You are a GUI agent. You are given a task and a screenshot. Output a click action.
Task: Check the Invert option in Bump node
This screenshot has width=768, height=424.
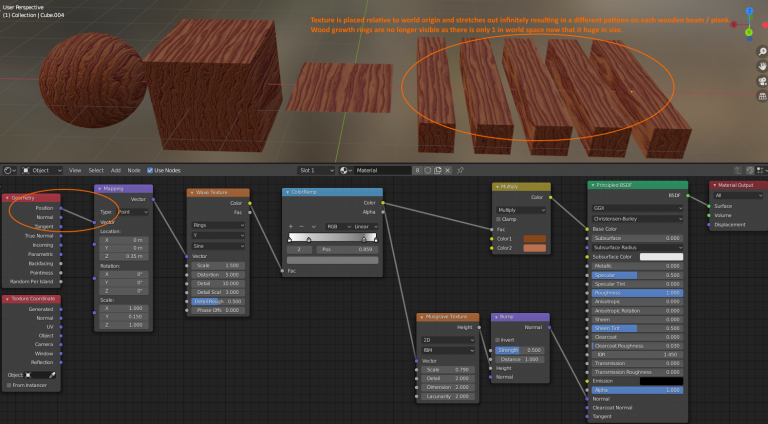[x=497, y=340]
